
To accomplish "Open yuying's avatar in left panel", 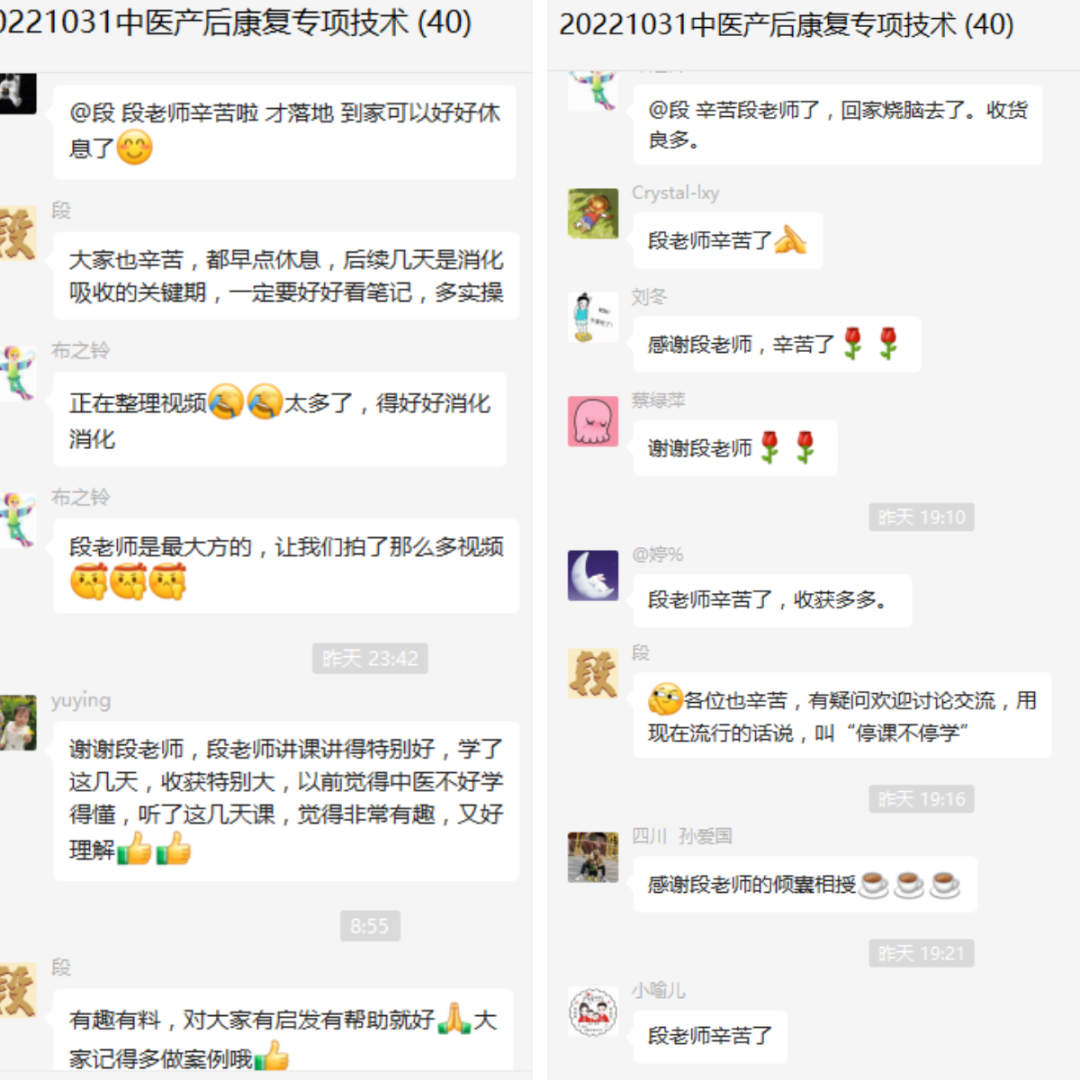I will pyautogui.click(x=17, y=723).
